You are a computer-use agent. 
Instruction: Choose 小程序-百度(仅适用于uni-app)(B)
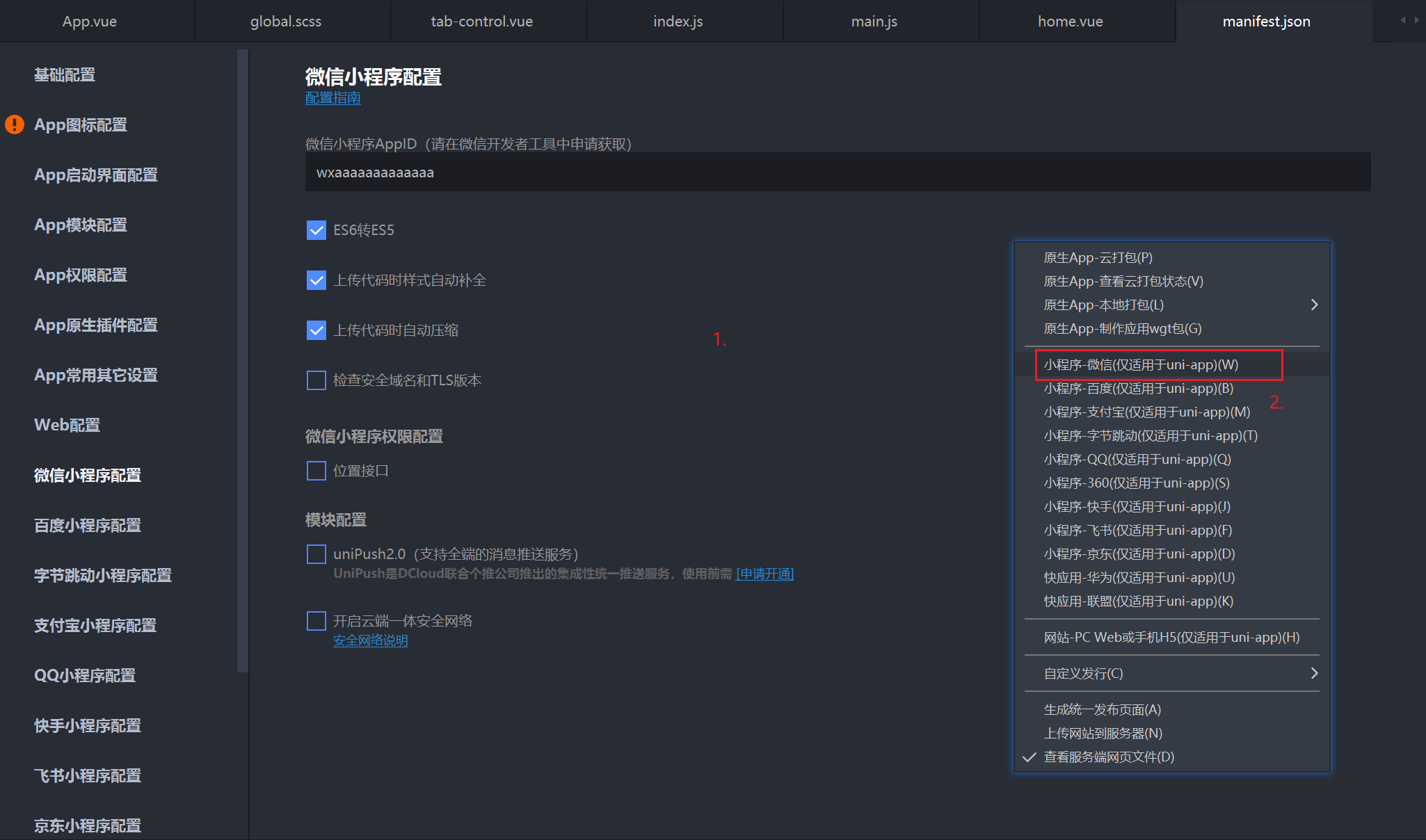coord(1172,388)
